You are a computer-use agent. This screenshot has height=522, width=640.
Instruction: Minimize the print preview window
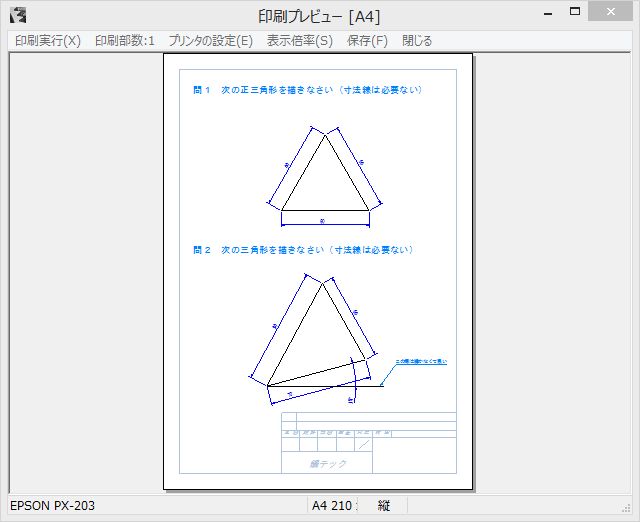point(548,13)
